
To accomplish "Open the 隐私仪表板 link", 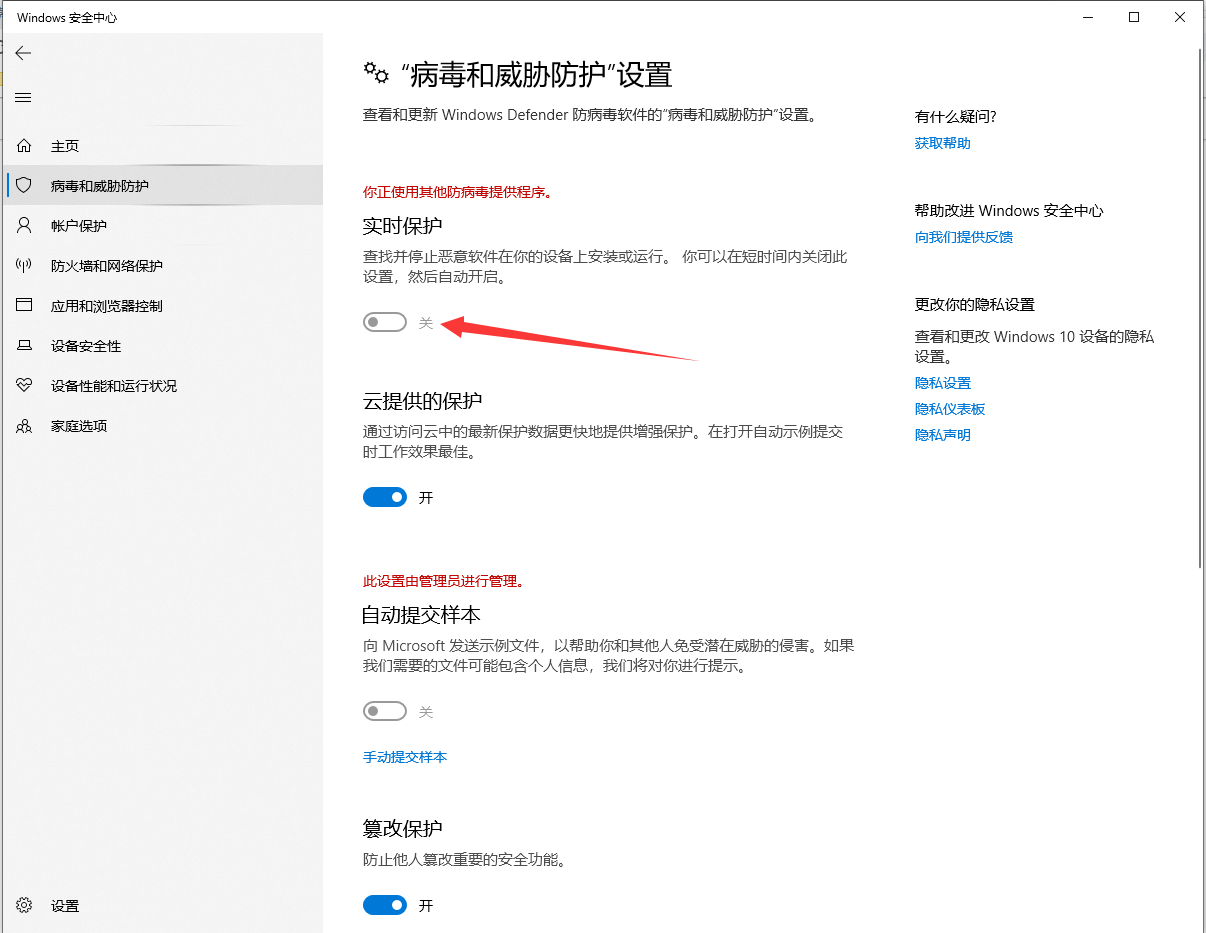I will [950, 408].
